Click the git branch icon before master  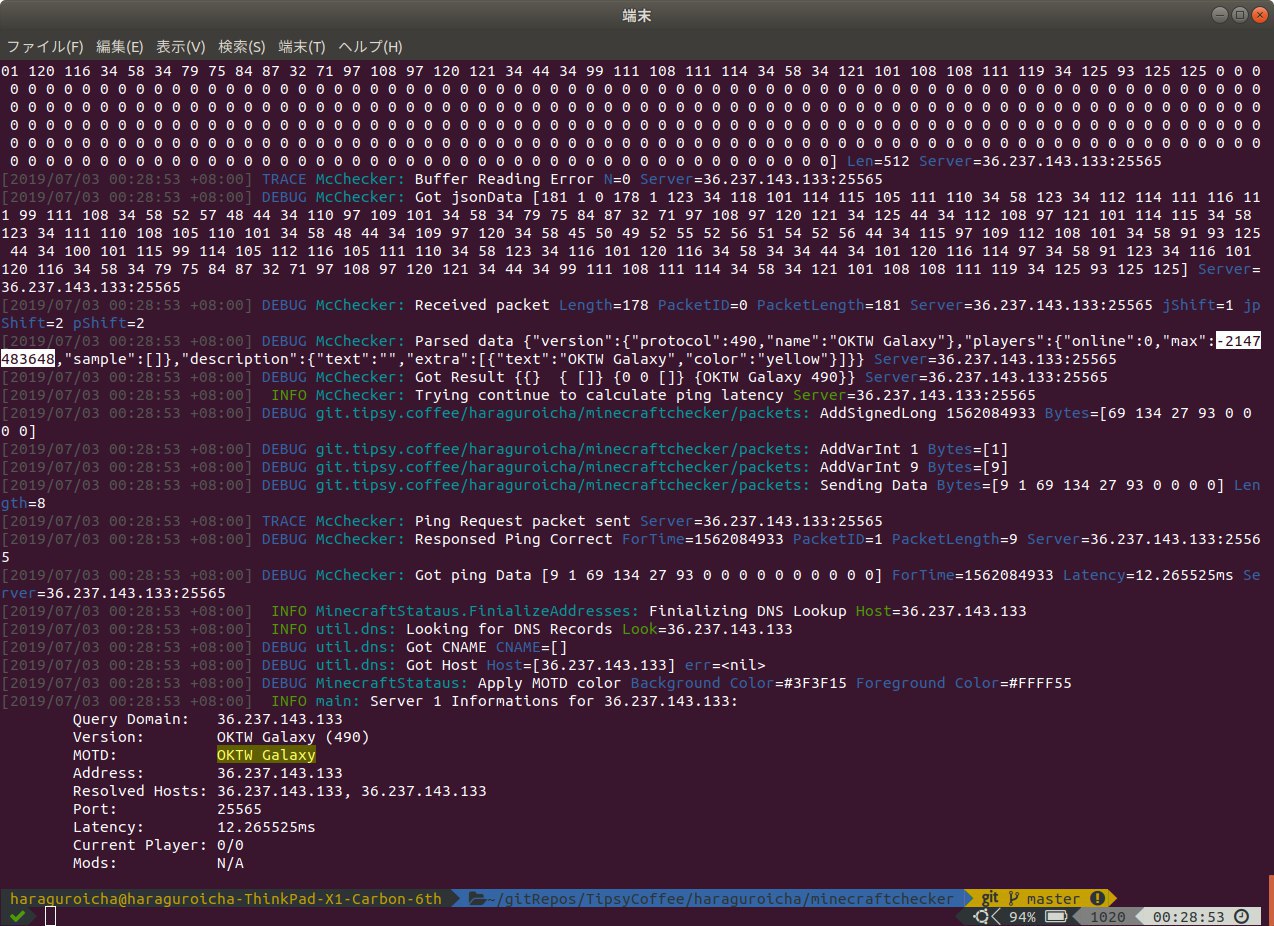coord(1015,898)
